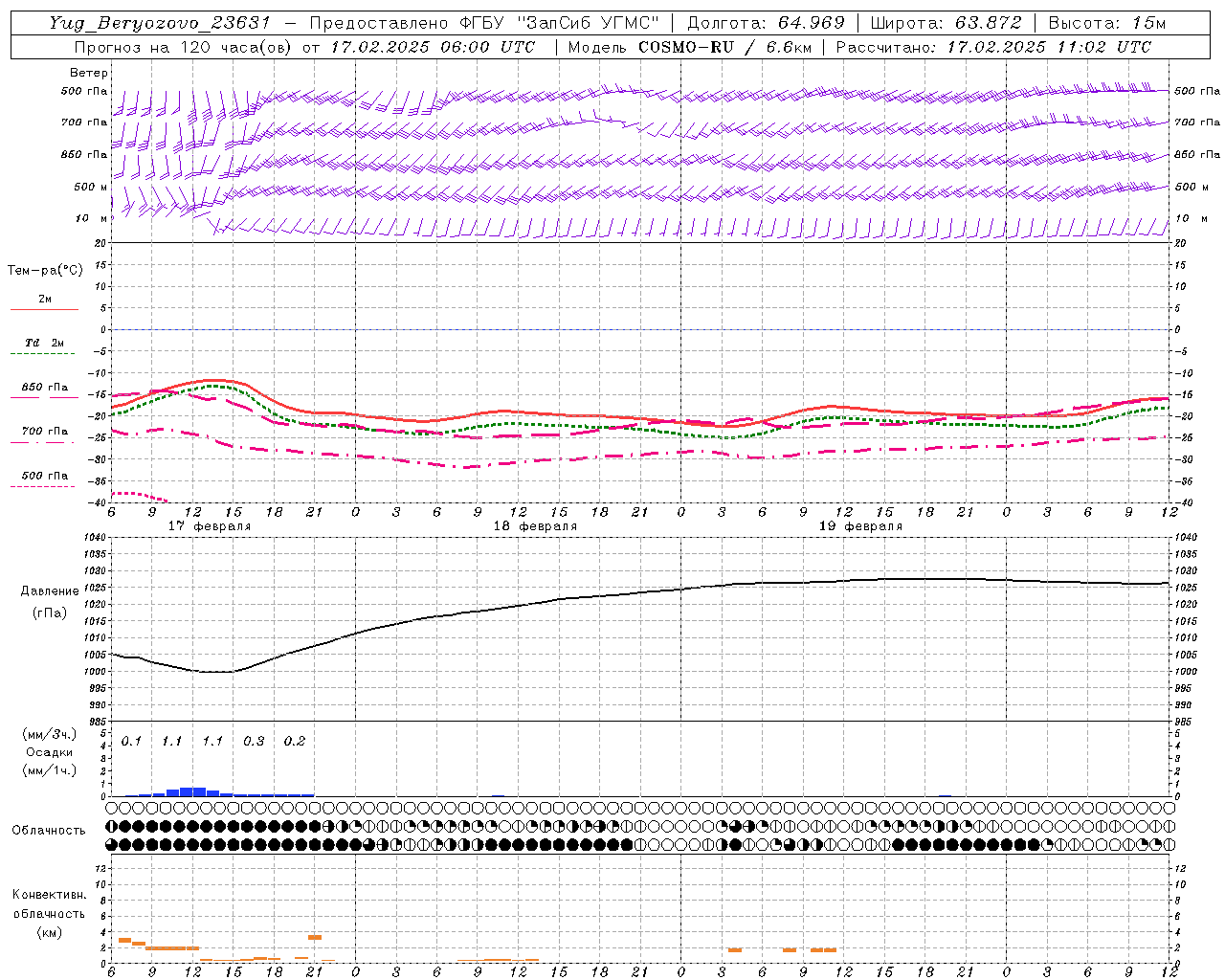The image size is (1225, 980).
Task: Select the model name COSMO-RU / 6.6км
Action: (724, 47)
